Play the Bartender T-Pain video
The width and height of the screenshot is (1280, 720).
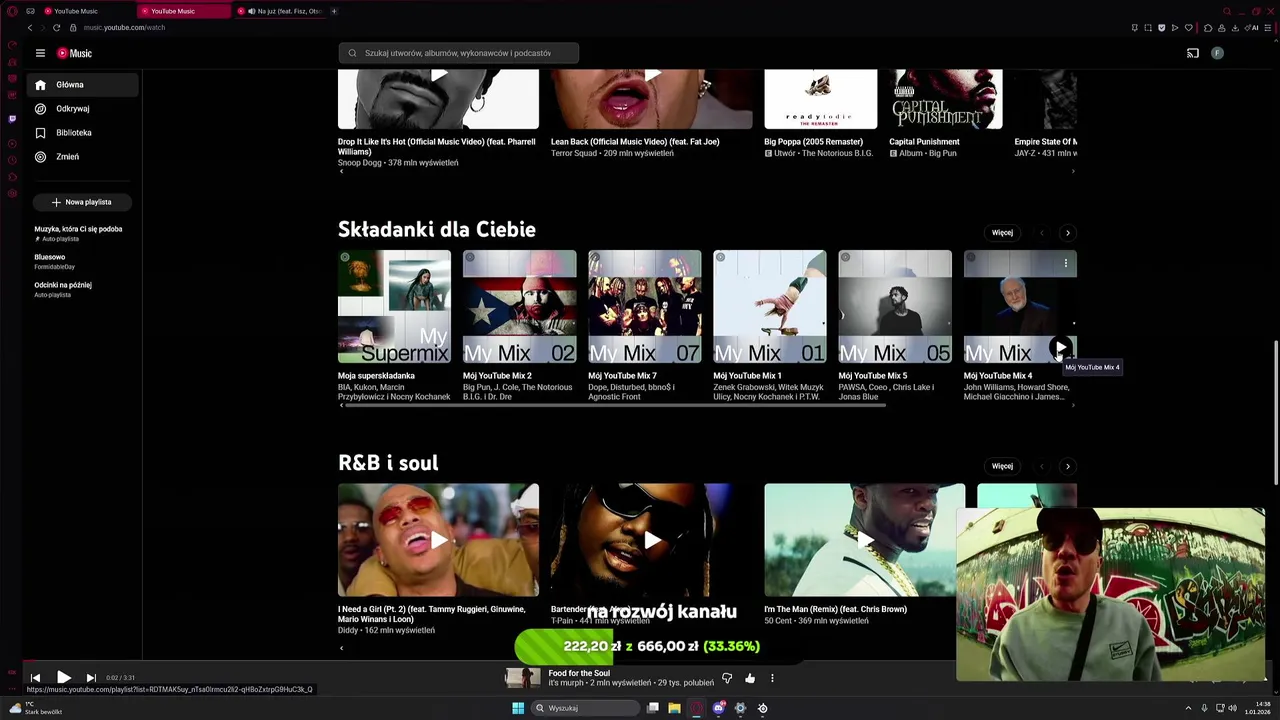[651, 540]
